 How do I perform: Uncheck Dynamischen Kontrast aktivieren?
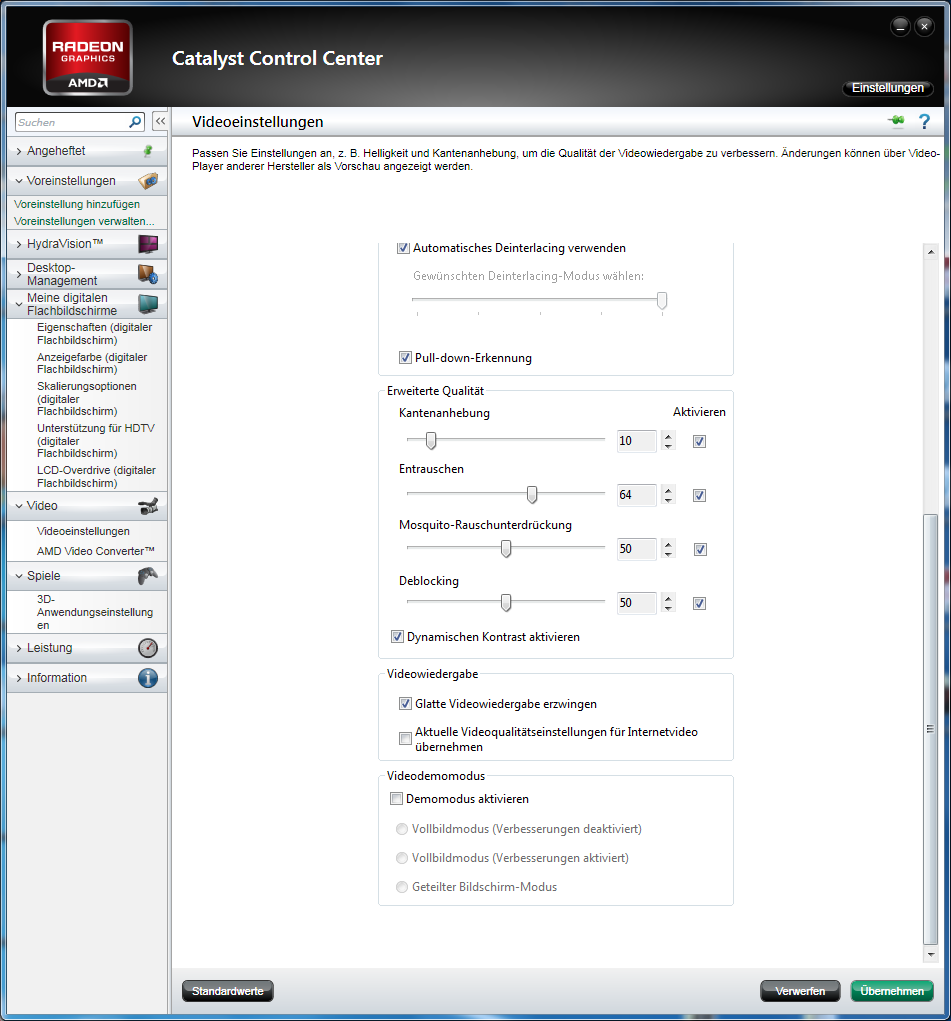tap(398, 637)
